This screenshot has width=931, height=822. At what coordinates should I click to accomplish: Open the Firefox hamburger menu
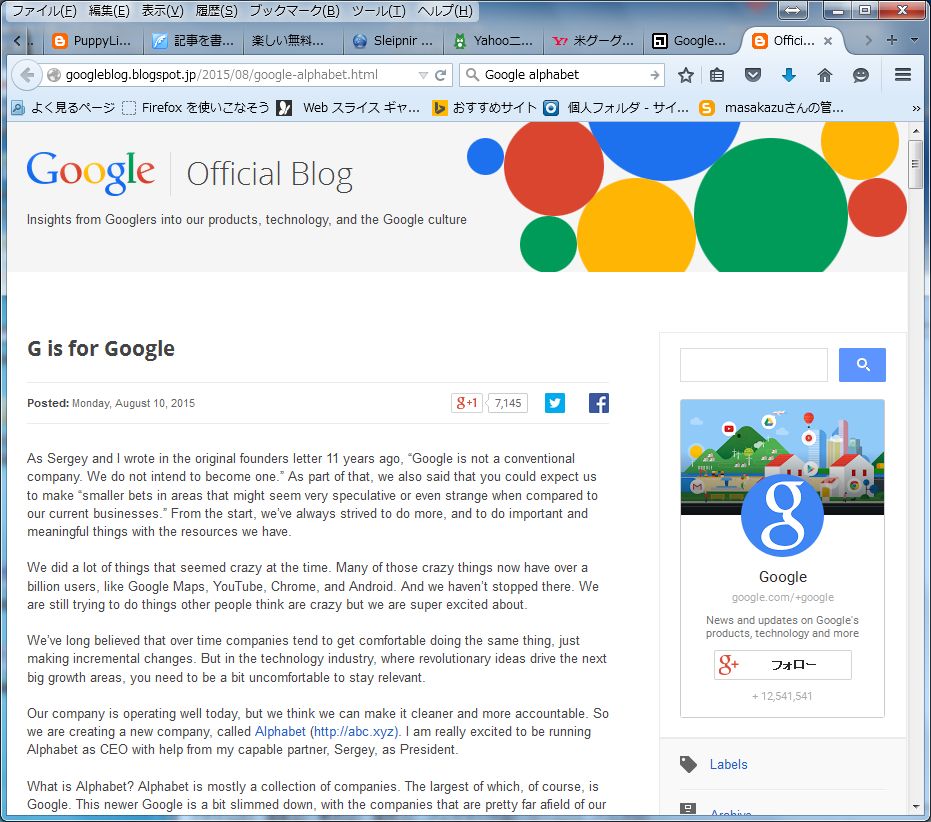pyautogui.click(x=902, y=74)
